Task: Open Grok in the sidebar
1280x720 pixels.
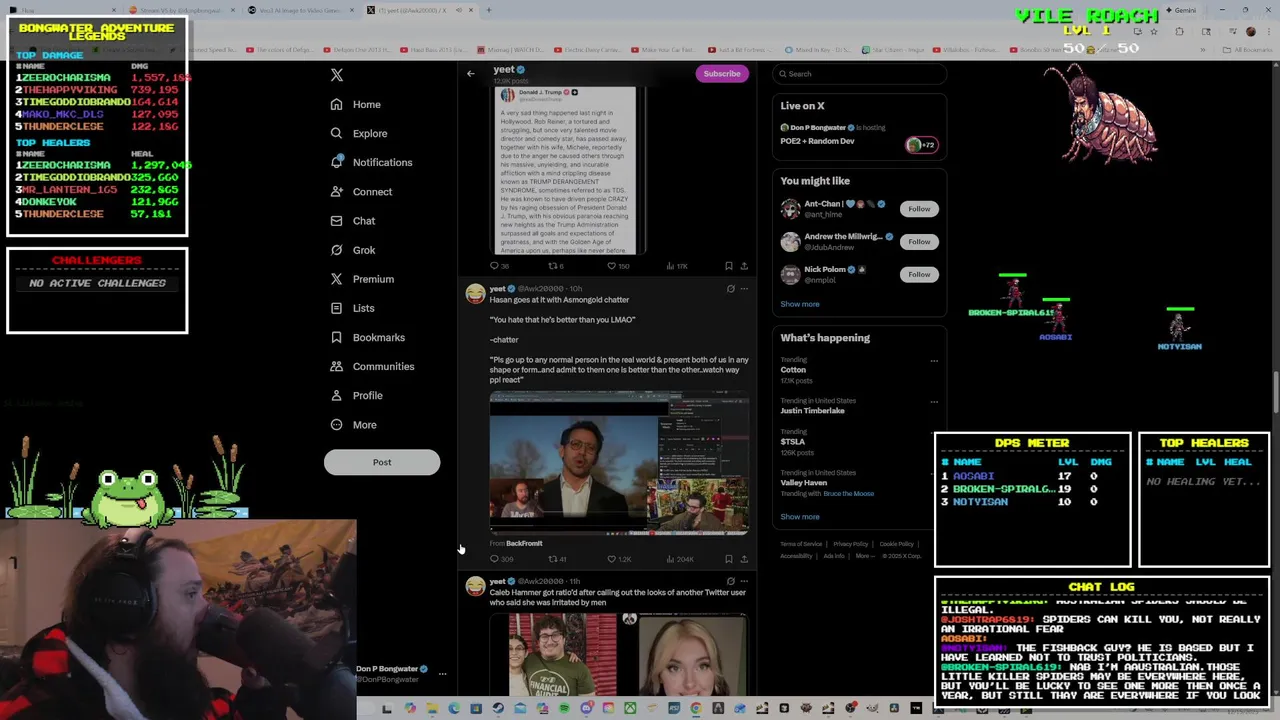Action: click(353, 250)
